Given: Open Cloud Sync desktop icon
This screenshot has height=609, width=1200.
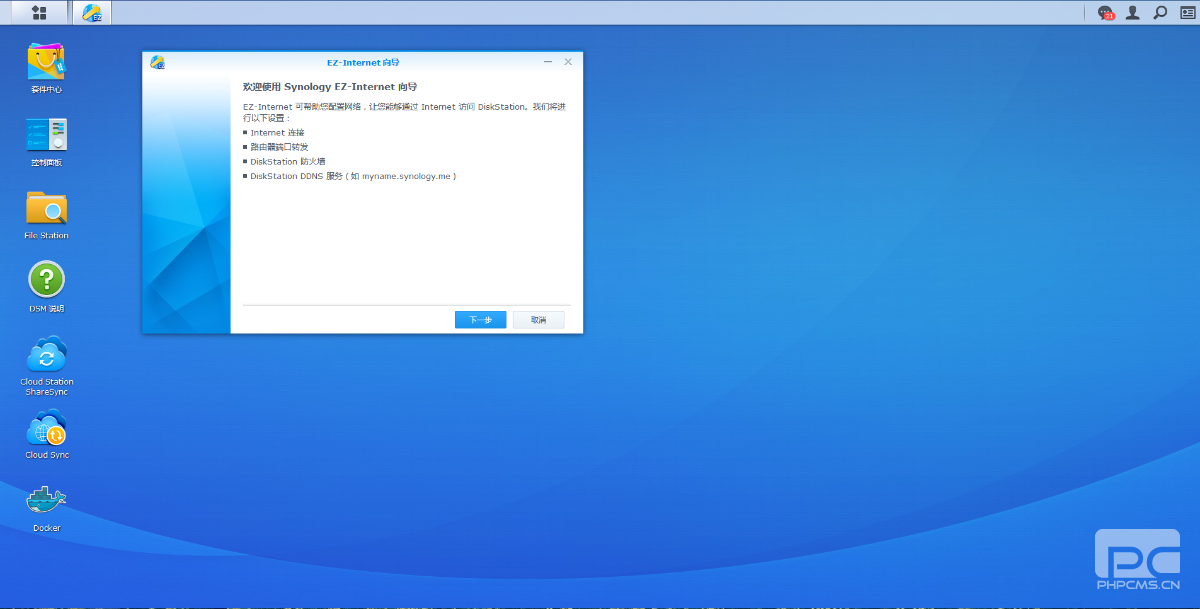Looking at the screenshot, I should pos(47,434).
